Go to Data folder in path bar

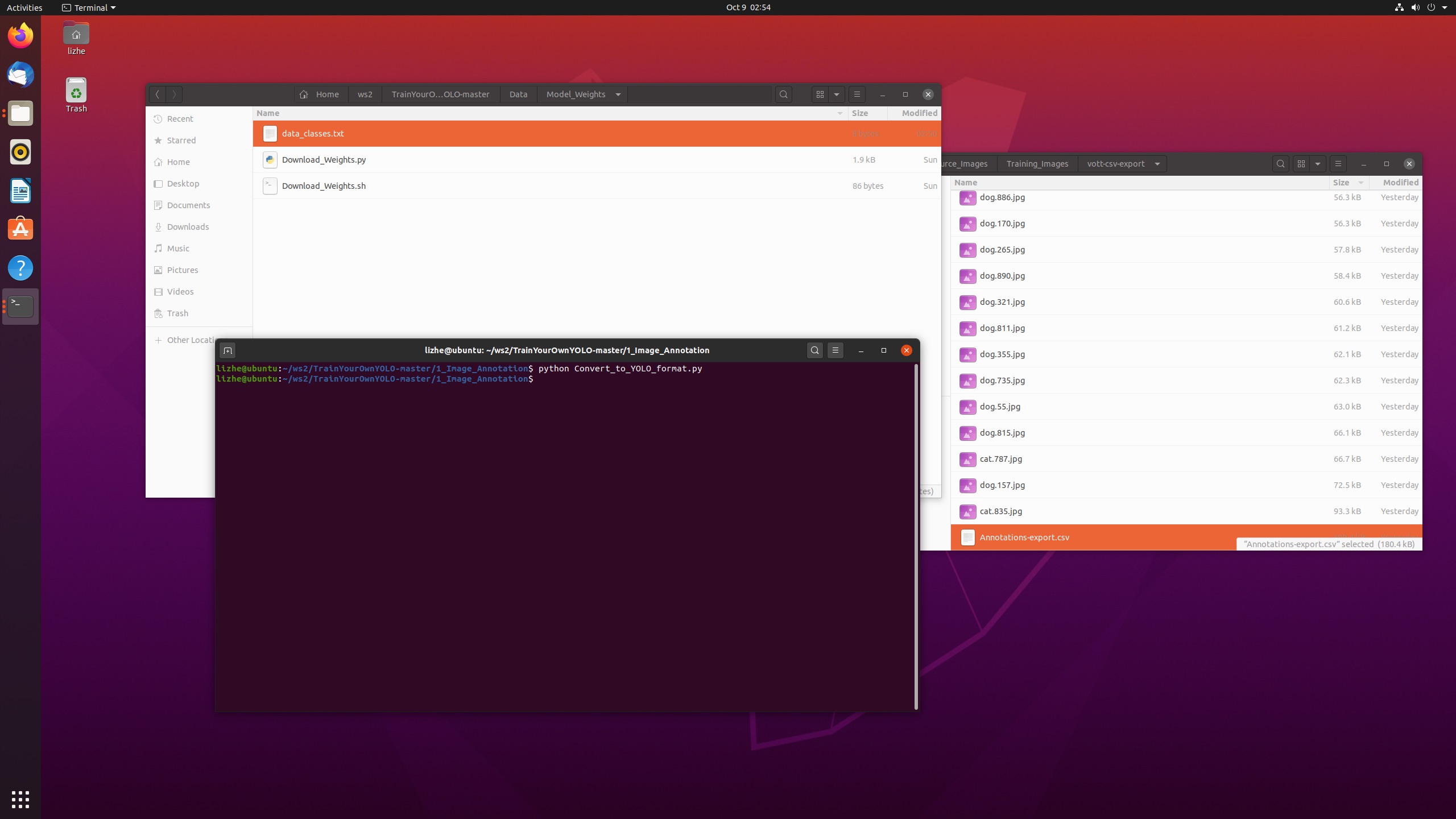pyautogui.click(x=518, y=94)
